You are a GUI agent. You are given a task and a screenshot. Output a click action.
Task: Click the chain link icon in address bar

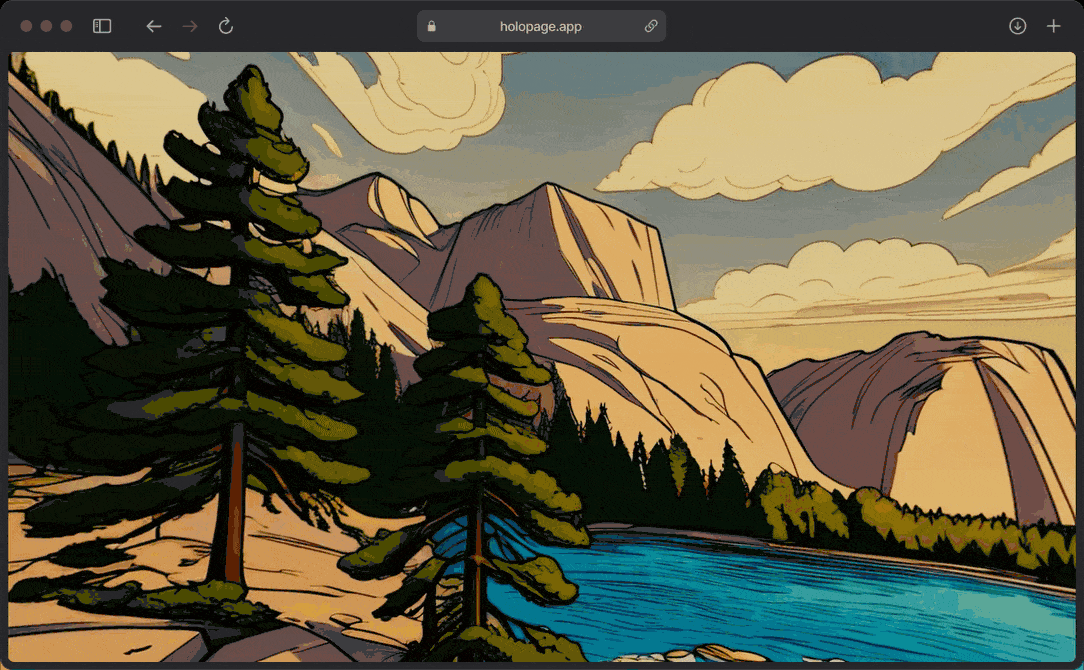pos(651,27)
